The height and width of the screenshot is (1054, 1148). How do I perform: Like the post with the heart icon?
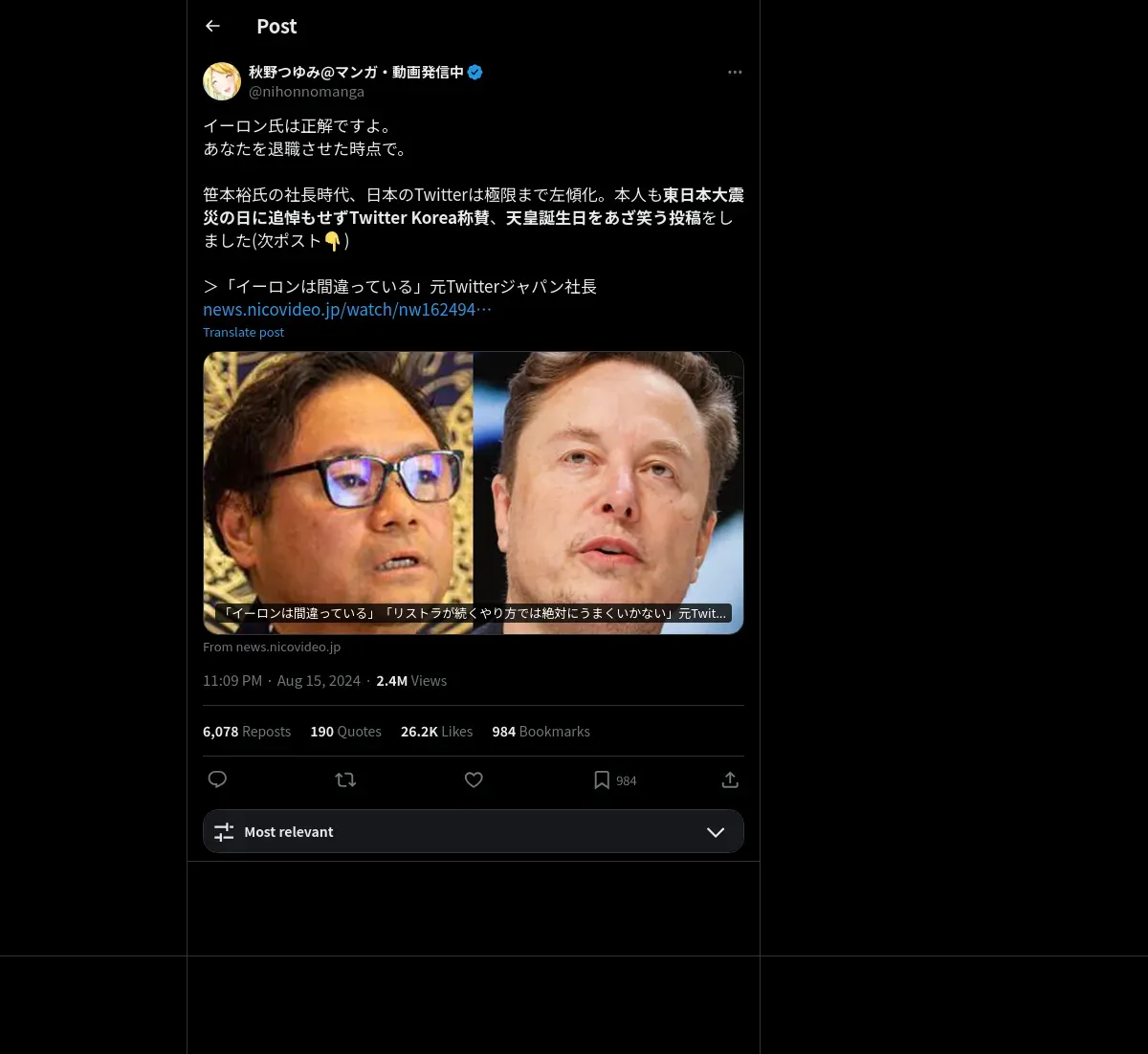point(474,780)
